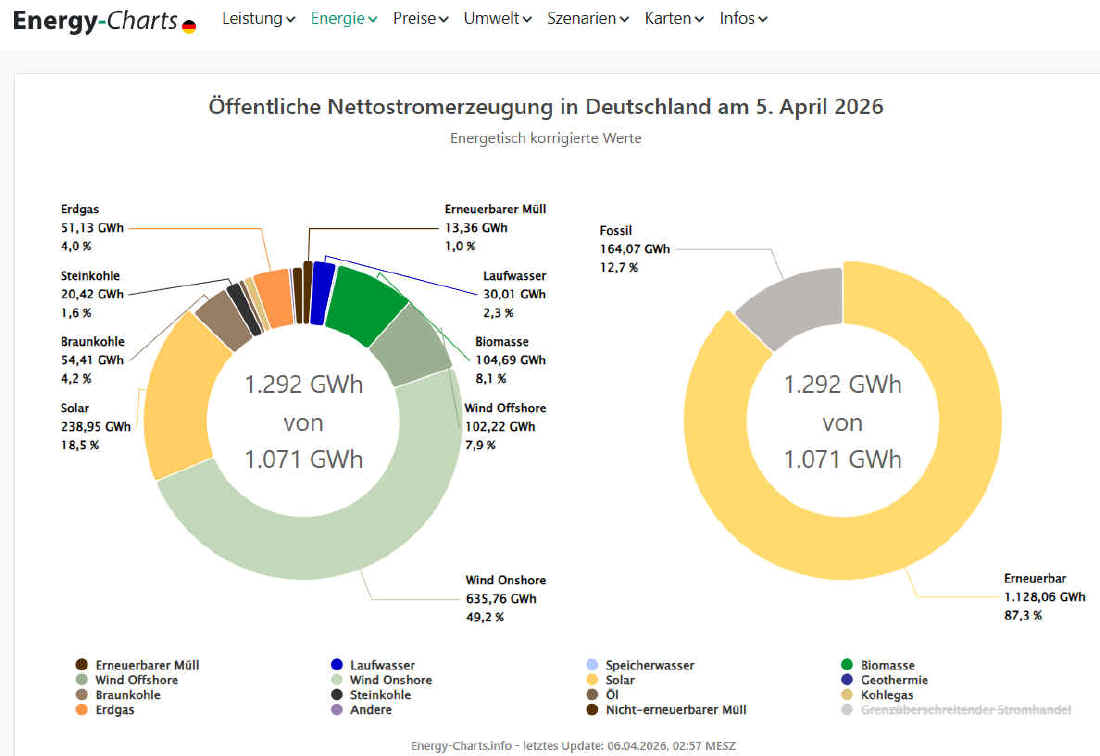Click the Steinkohle legend dot
Image resolution: width=1100 pixels, height=756 pixels.
(337, 695)
